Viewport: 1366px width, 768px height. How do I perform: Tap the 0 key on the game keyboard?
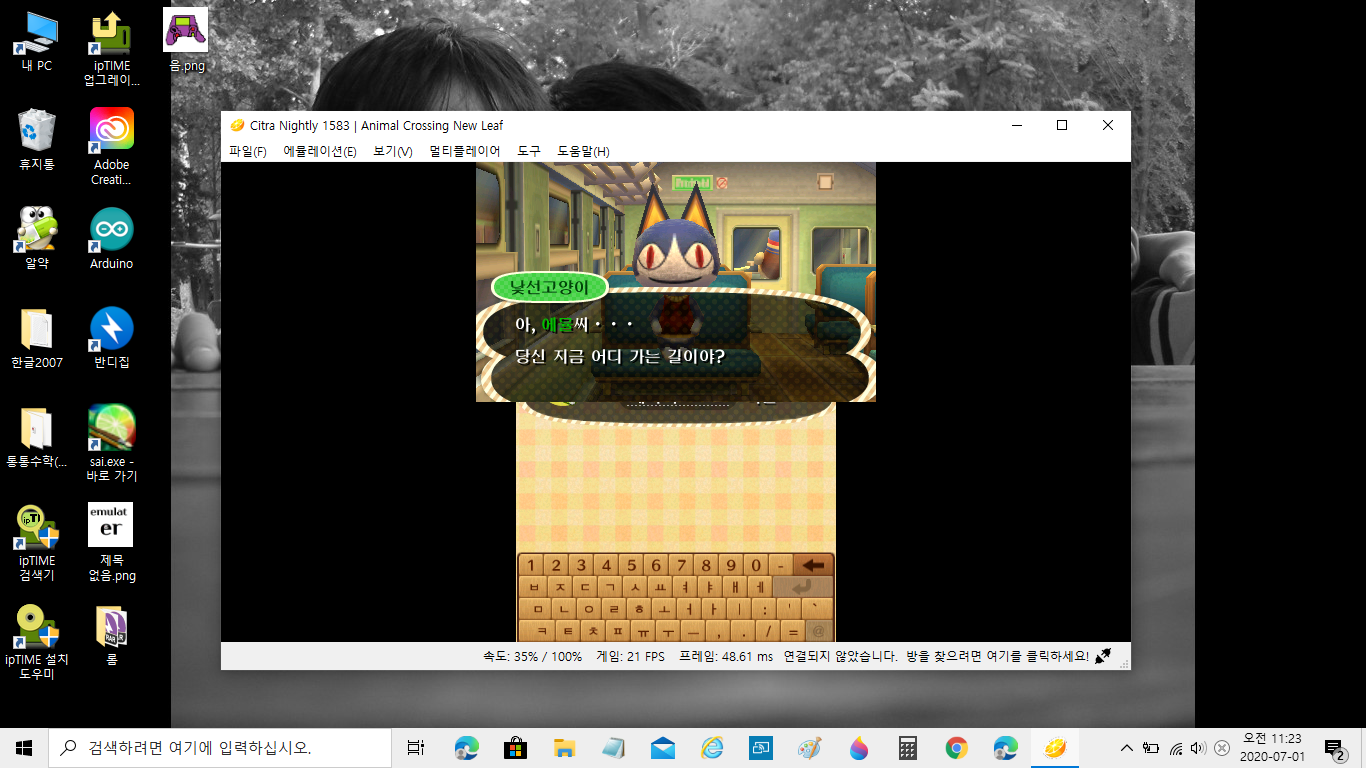[757, 565]
